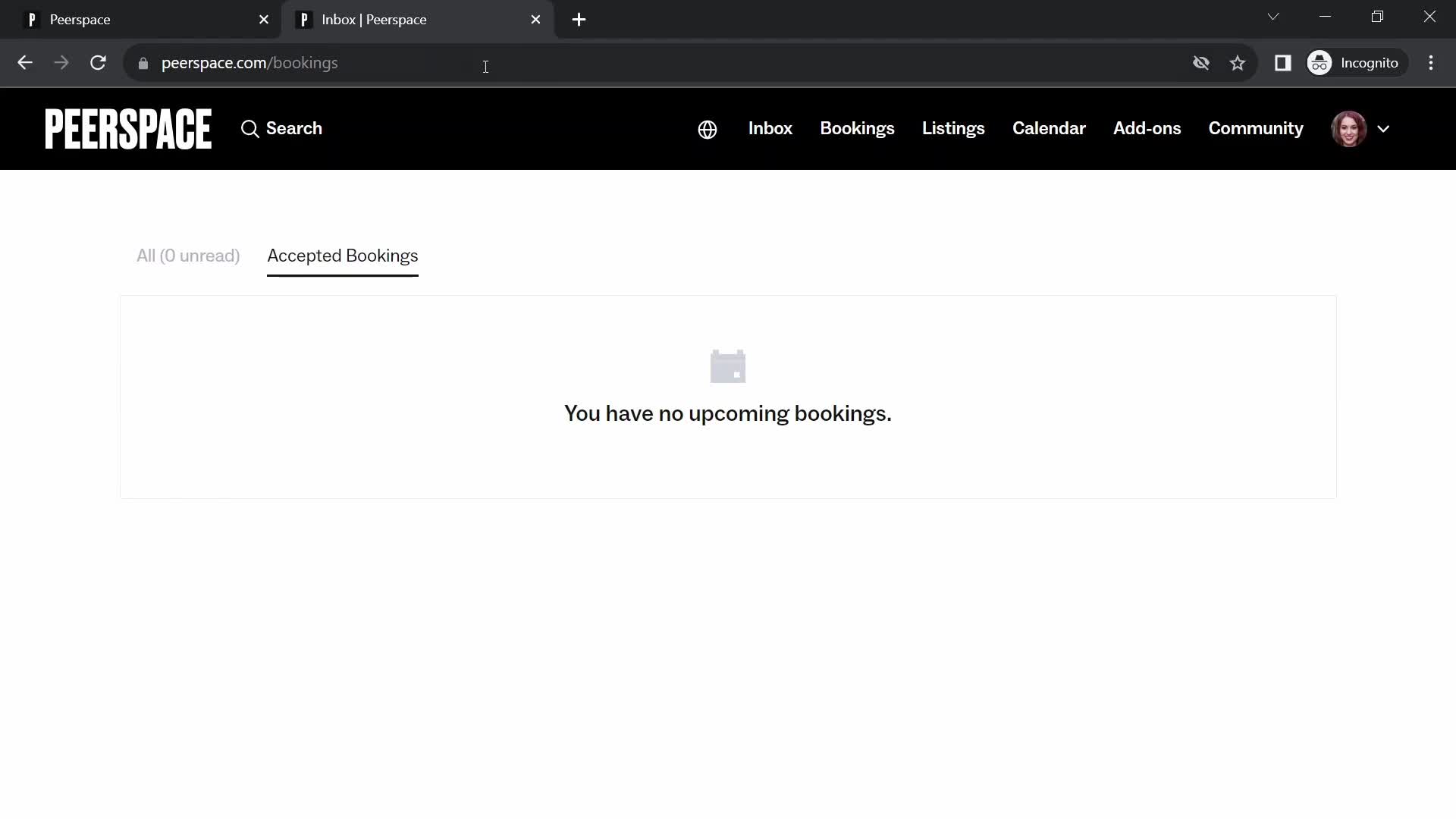This screenshot has width=1456, height=819.
Task: Open the Search tool
Action: [x=281, y=129]
